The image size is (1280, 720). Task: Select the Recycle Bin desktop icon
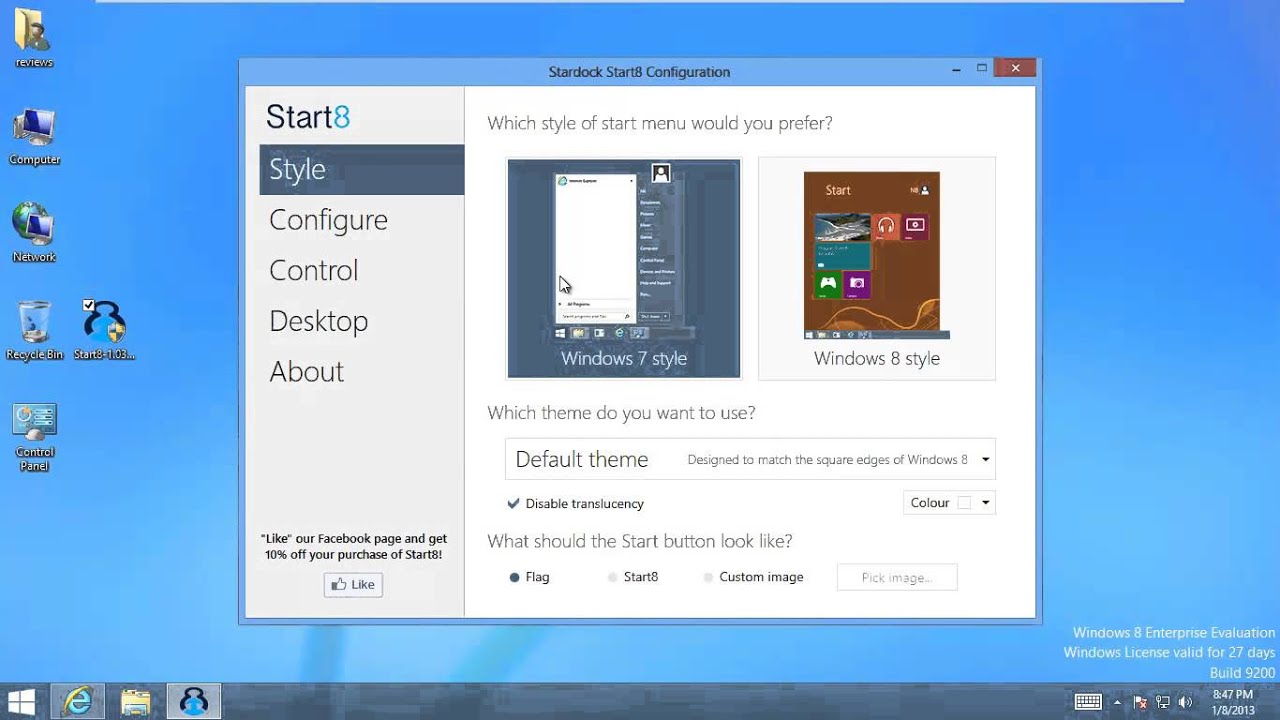[x=34, y=330]
